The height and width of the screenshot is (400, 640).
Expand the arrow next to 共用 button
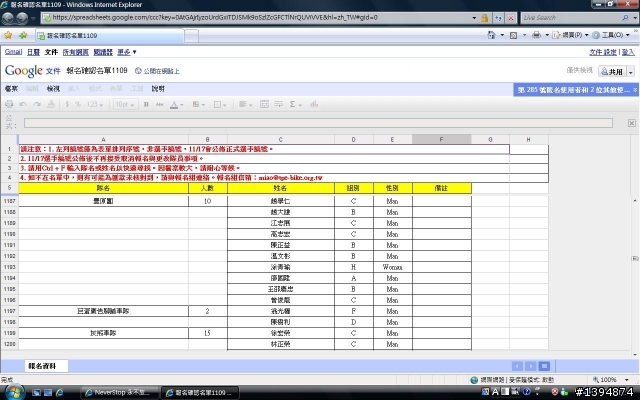click(631, 71)
